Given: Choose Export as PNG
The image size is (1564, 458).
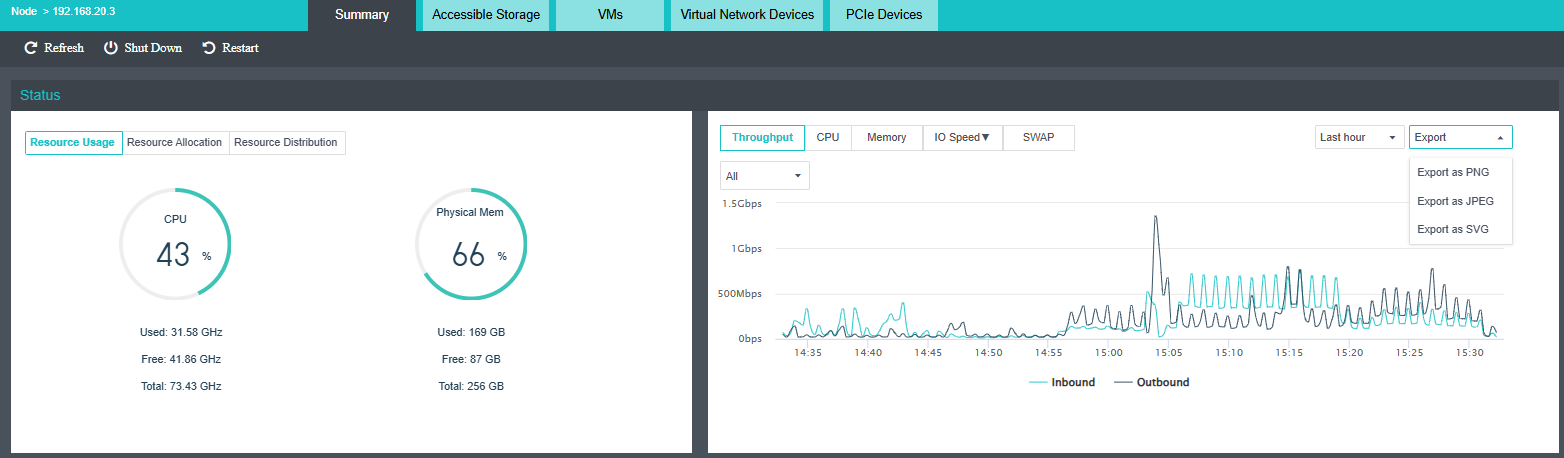Looking at the screenshot, I should 1453,172.
